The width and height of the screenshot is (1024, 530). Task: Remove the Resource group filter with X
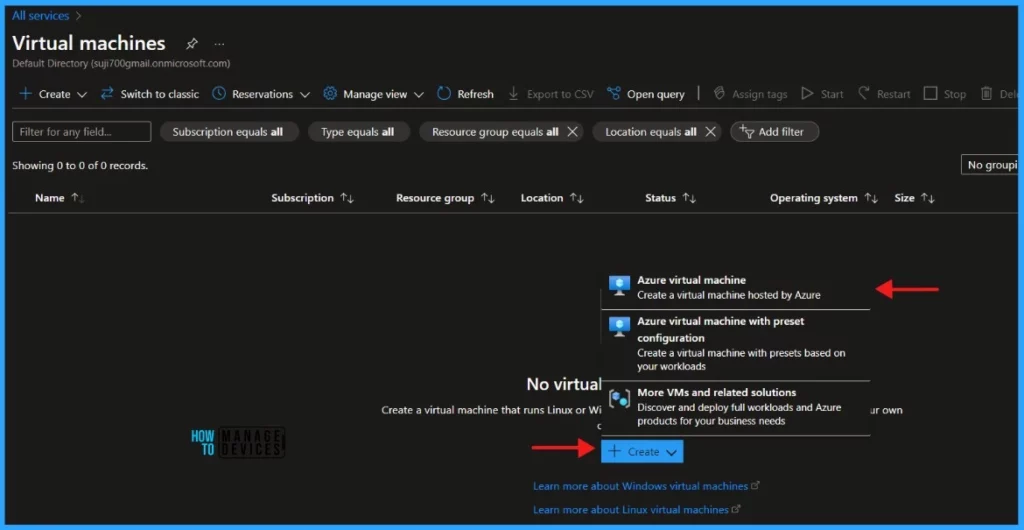[x=572, y=132]
